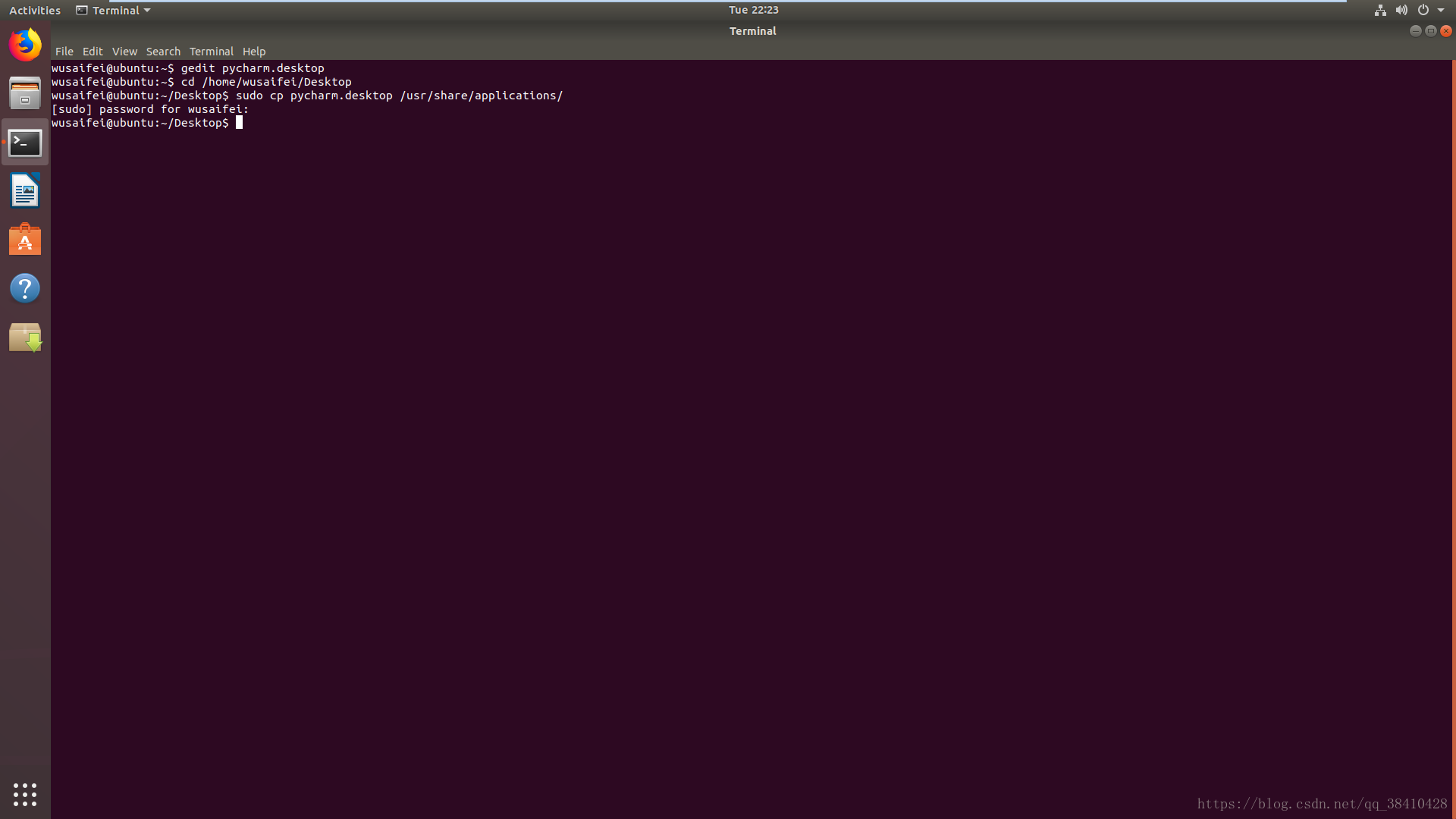Open the Edit menu
Screen dimensions: 1456x819
coord(93,52)
